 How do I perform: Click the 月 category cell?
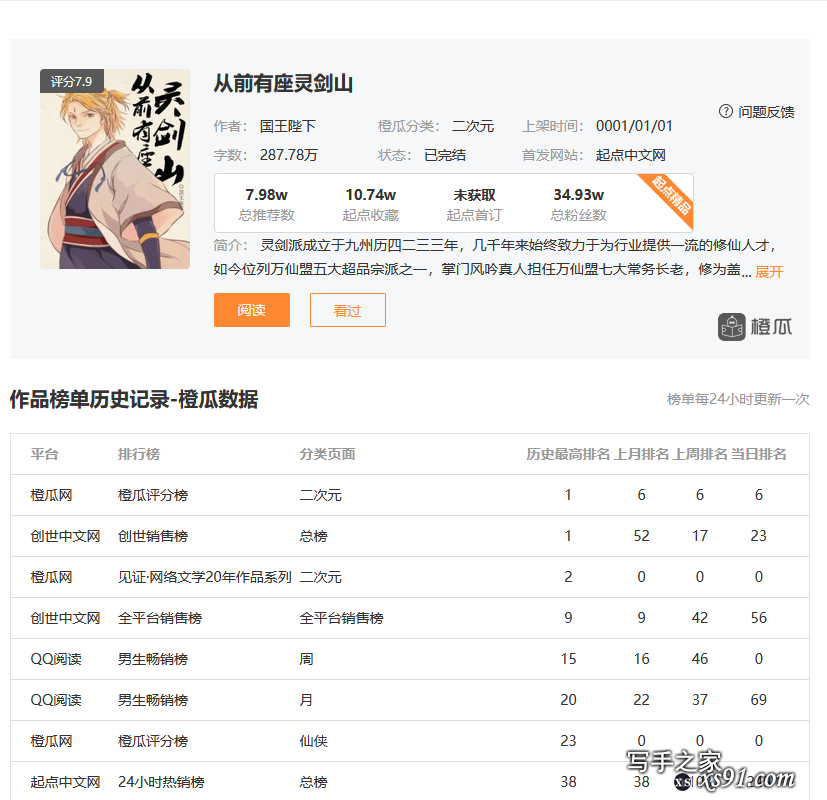tap(306, 700)
